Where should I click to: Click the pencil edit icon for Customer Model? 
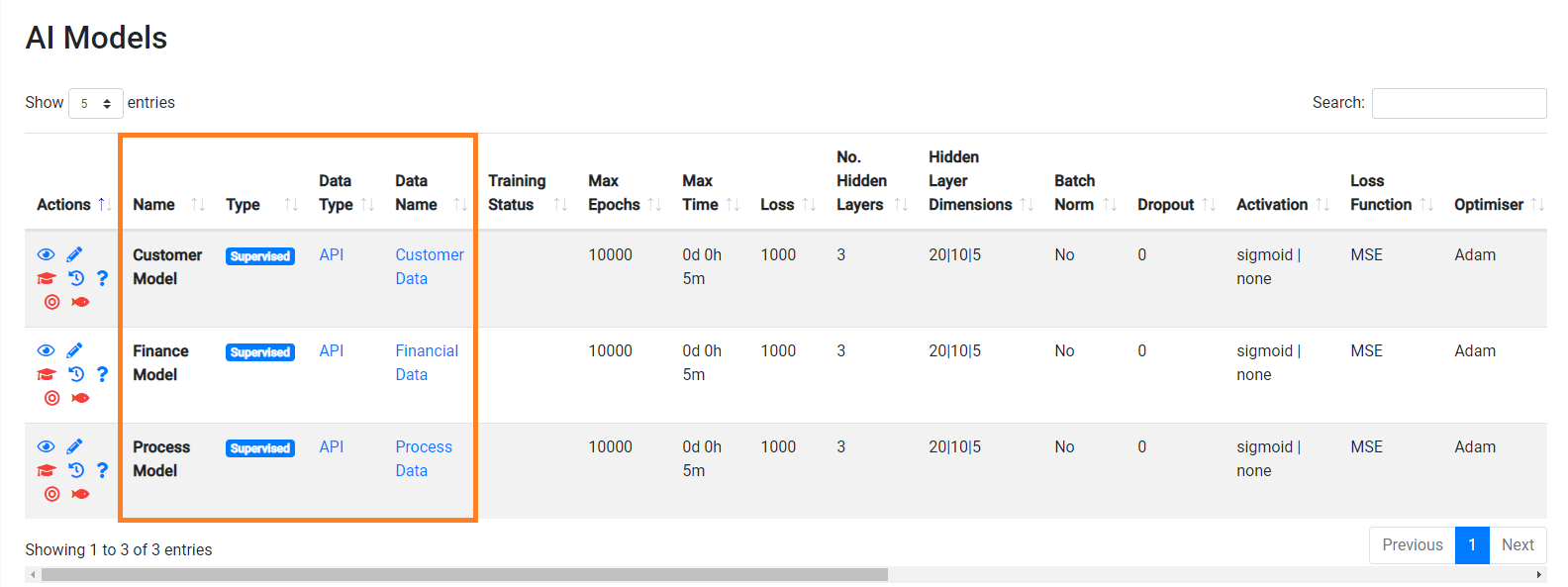pos(75,254)
